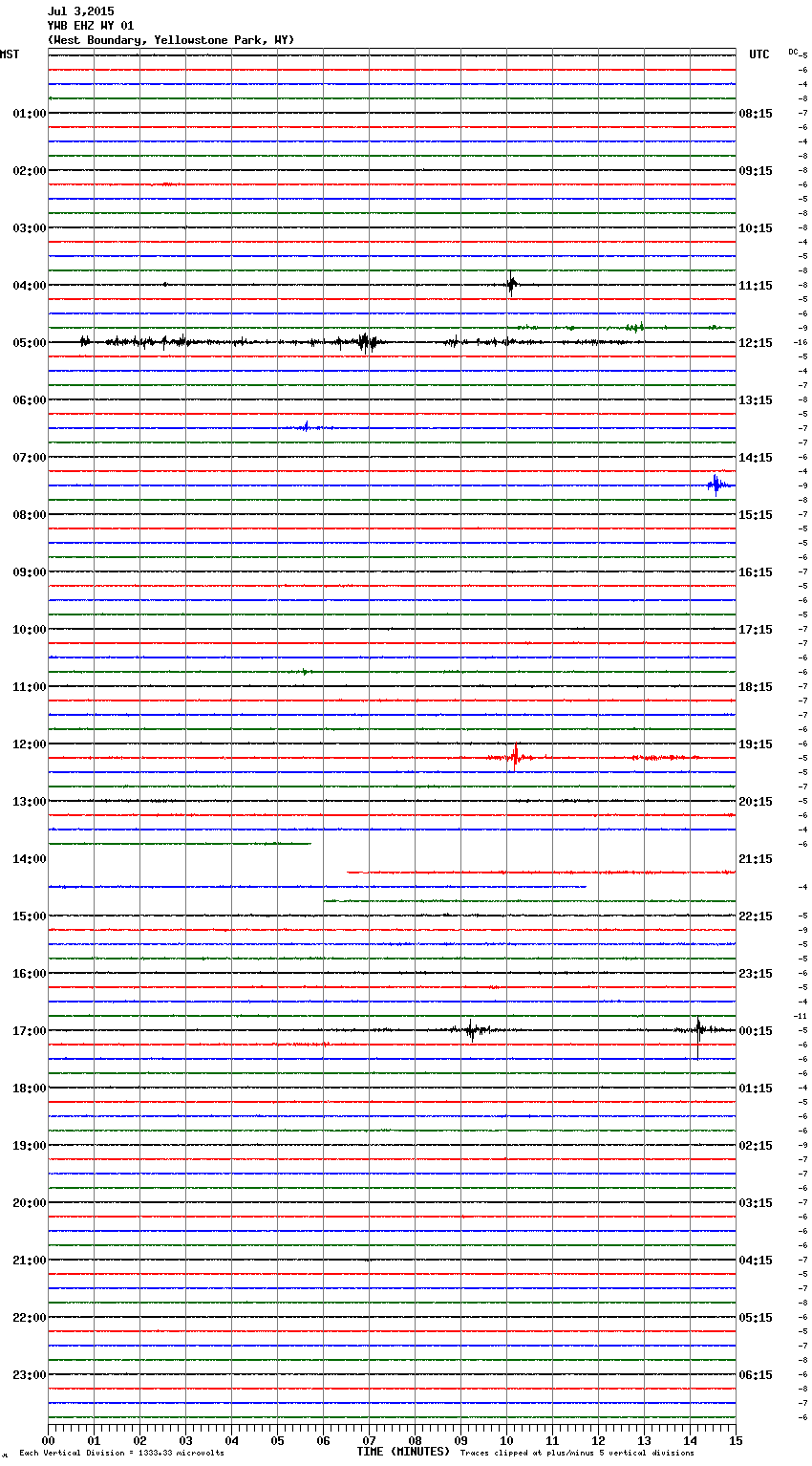
Task: Select the 01:00 MST time label
Action: tap(30, 114)
